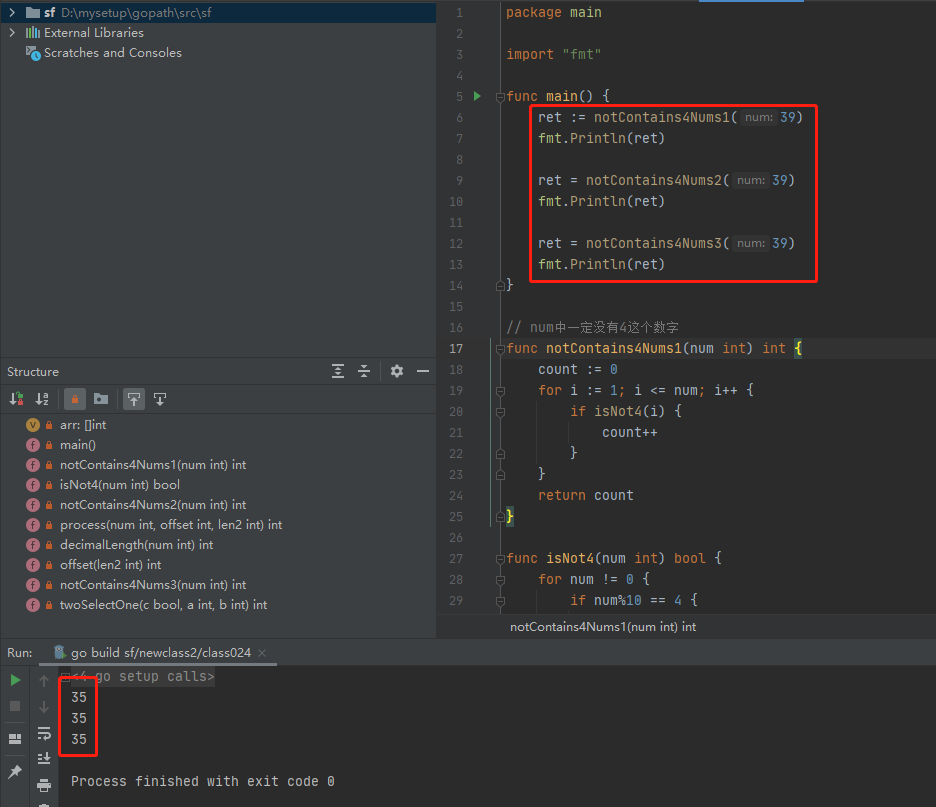Viewport: 936px width, 807px height.
Task: Click External Libraries bar icon
Action: [x=33, y=32]
